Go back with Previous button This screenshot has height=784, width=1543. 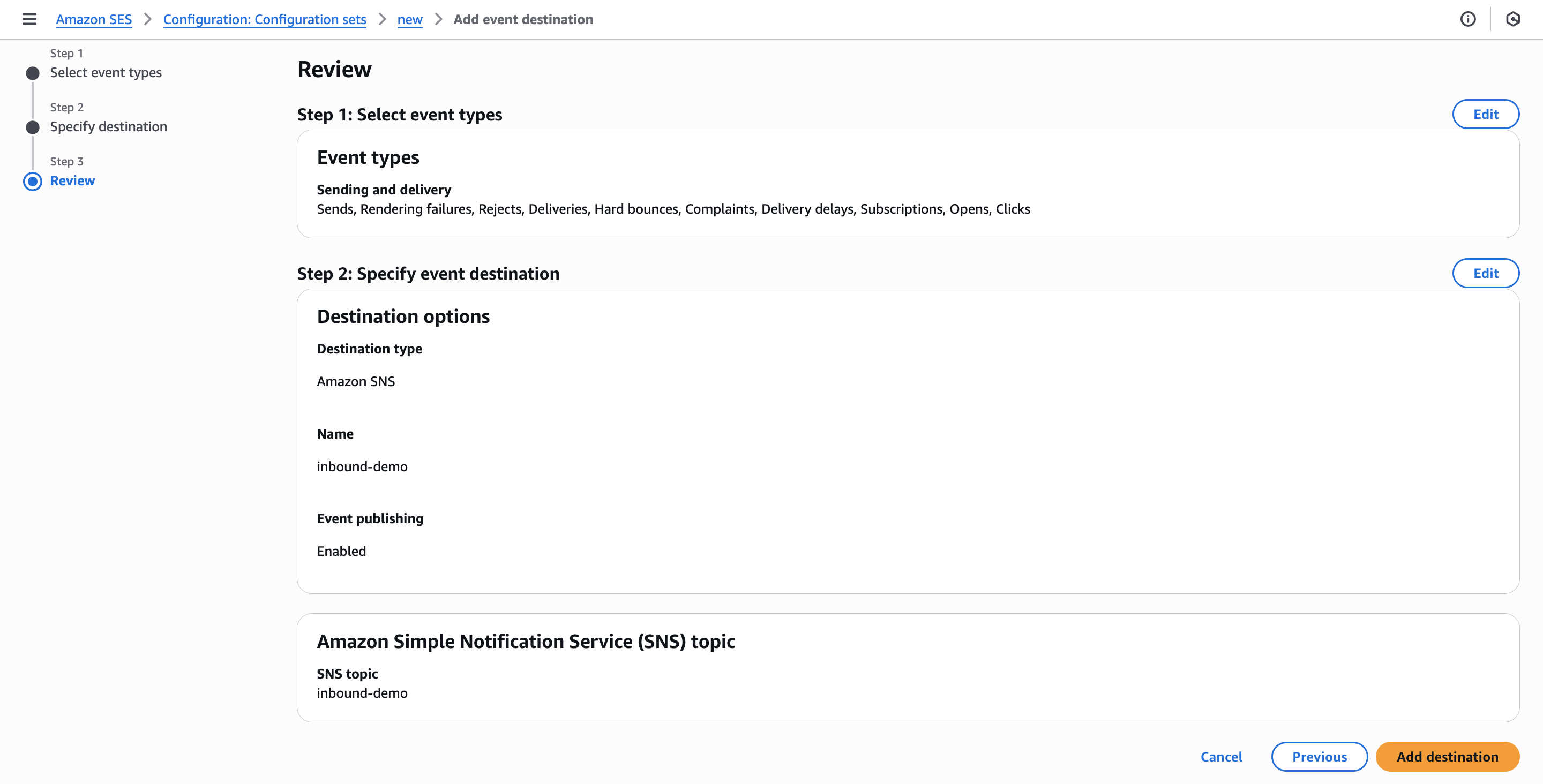pyautogui.click(x=1319, y=757)
